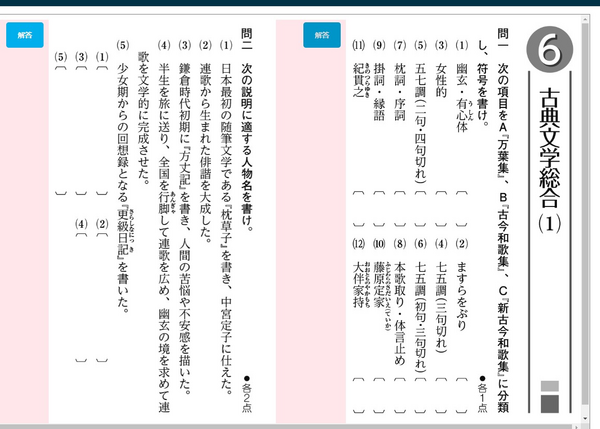This screenshot has width=600, height=429.
Task: Click answer blank (2) of 問二
Action: (x=102, y=297)
